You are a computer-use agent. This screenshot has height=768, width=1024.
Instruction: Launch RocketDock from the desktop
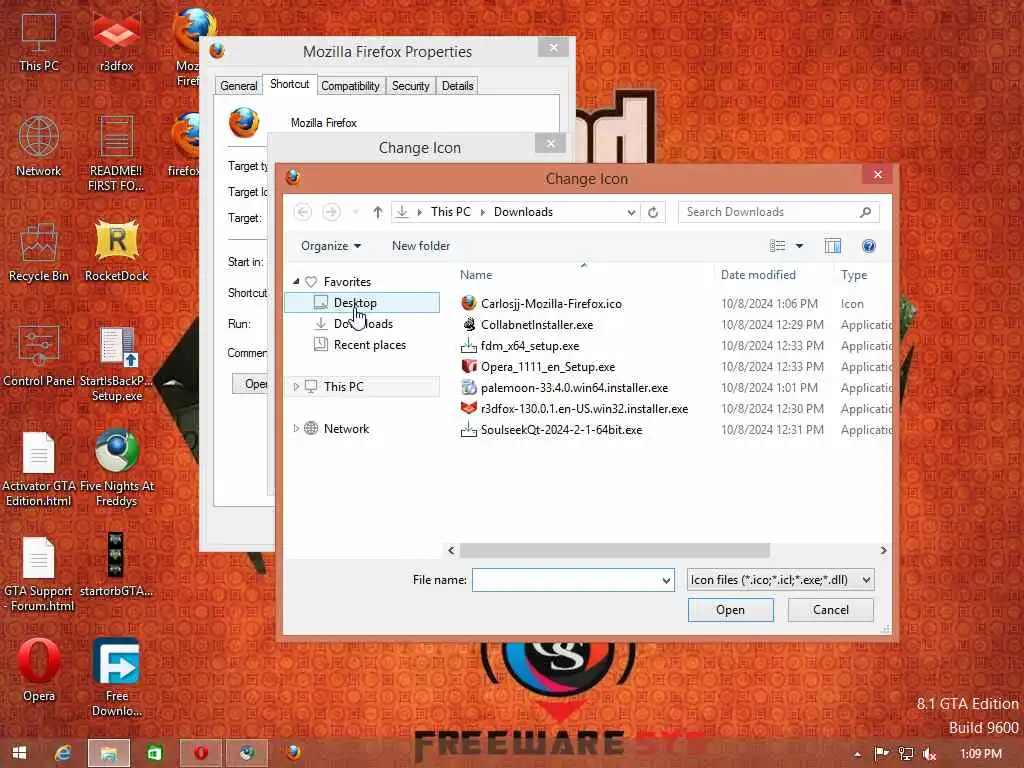pos(116,251)
